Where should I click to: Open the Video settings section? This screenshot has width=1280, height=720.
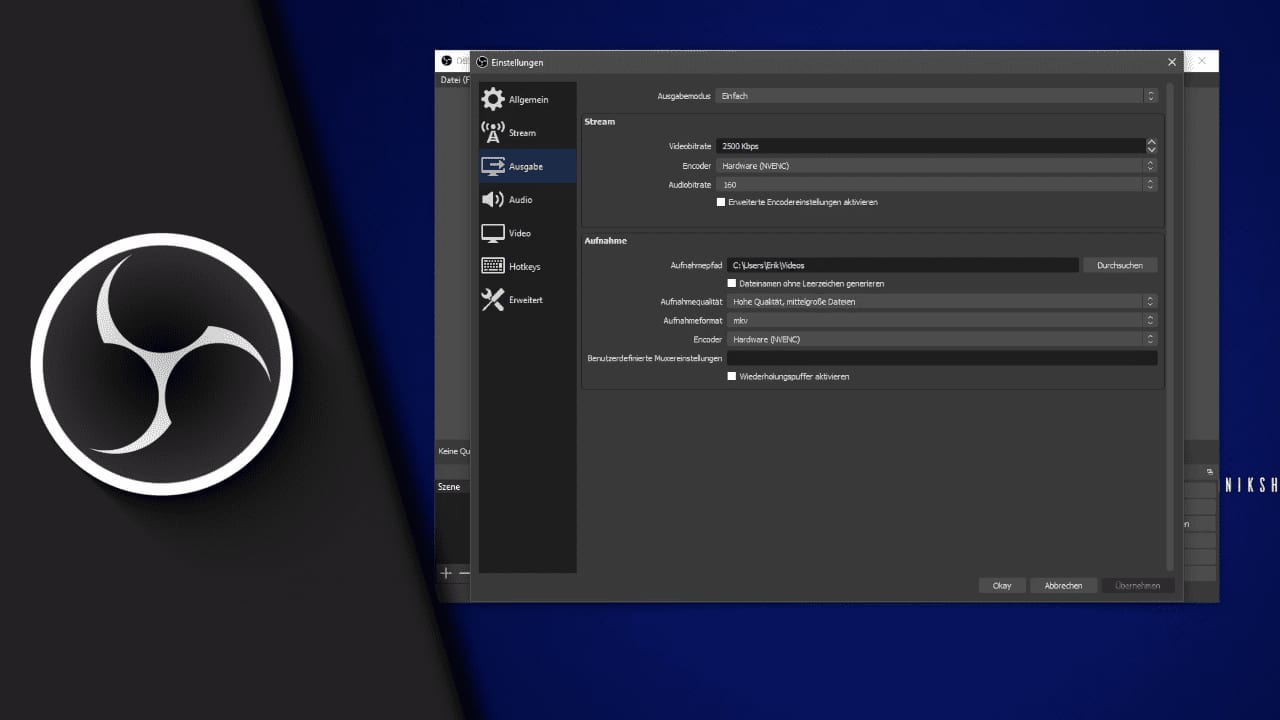coord(527,233)
